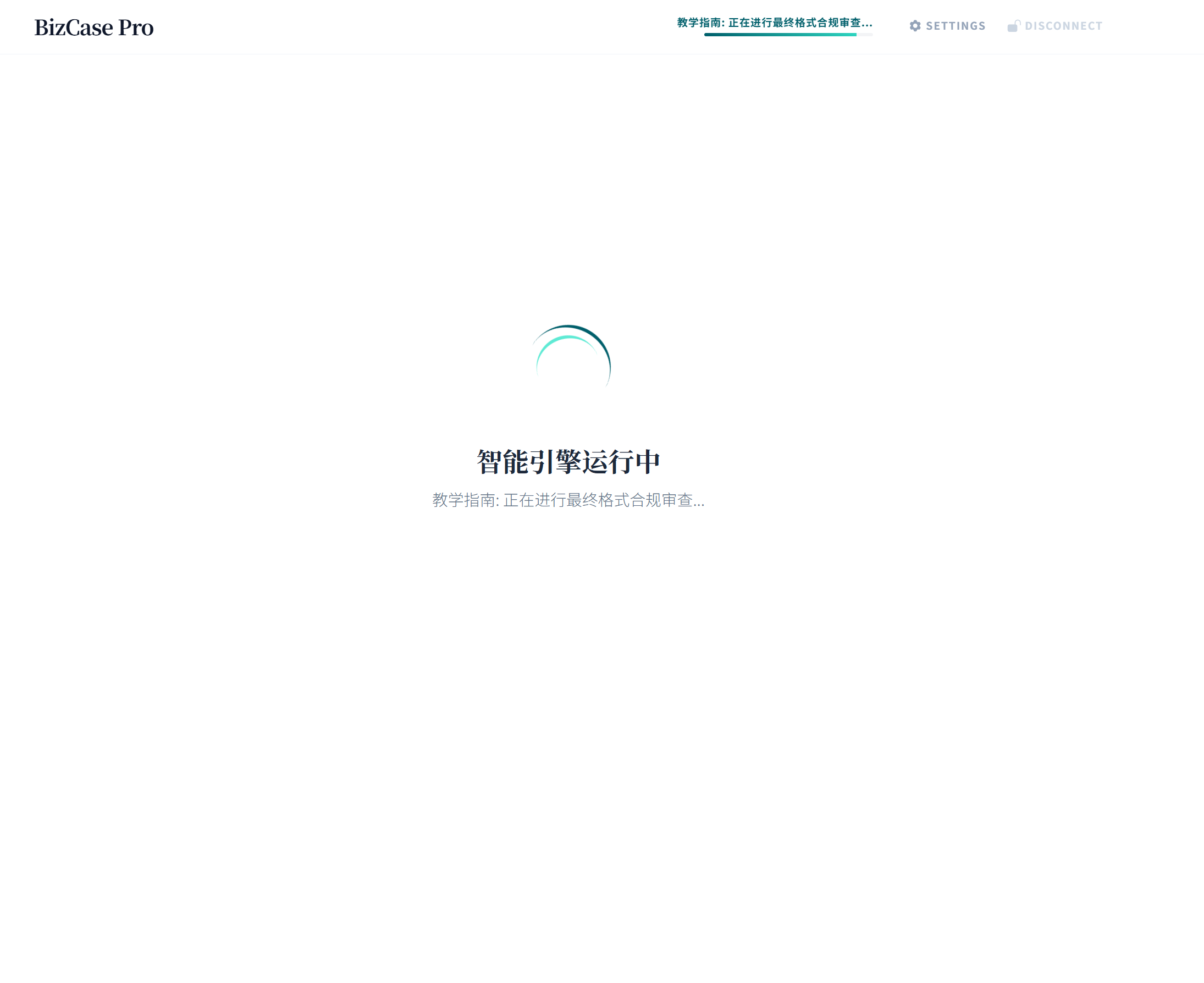
Task: Click the empty center of the loading spinner
Action: 568,367
